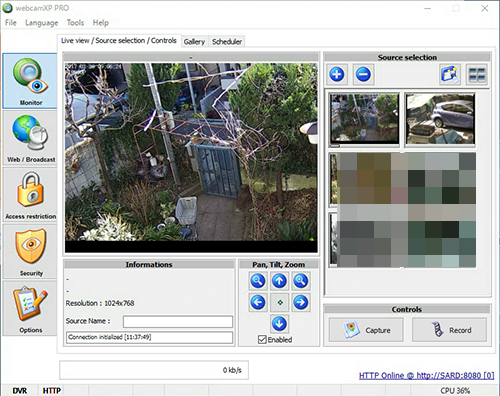Click the Record button
Viewport: 500px width, 396px height.
[x=449, y=330]
